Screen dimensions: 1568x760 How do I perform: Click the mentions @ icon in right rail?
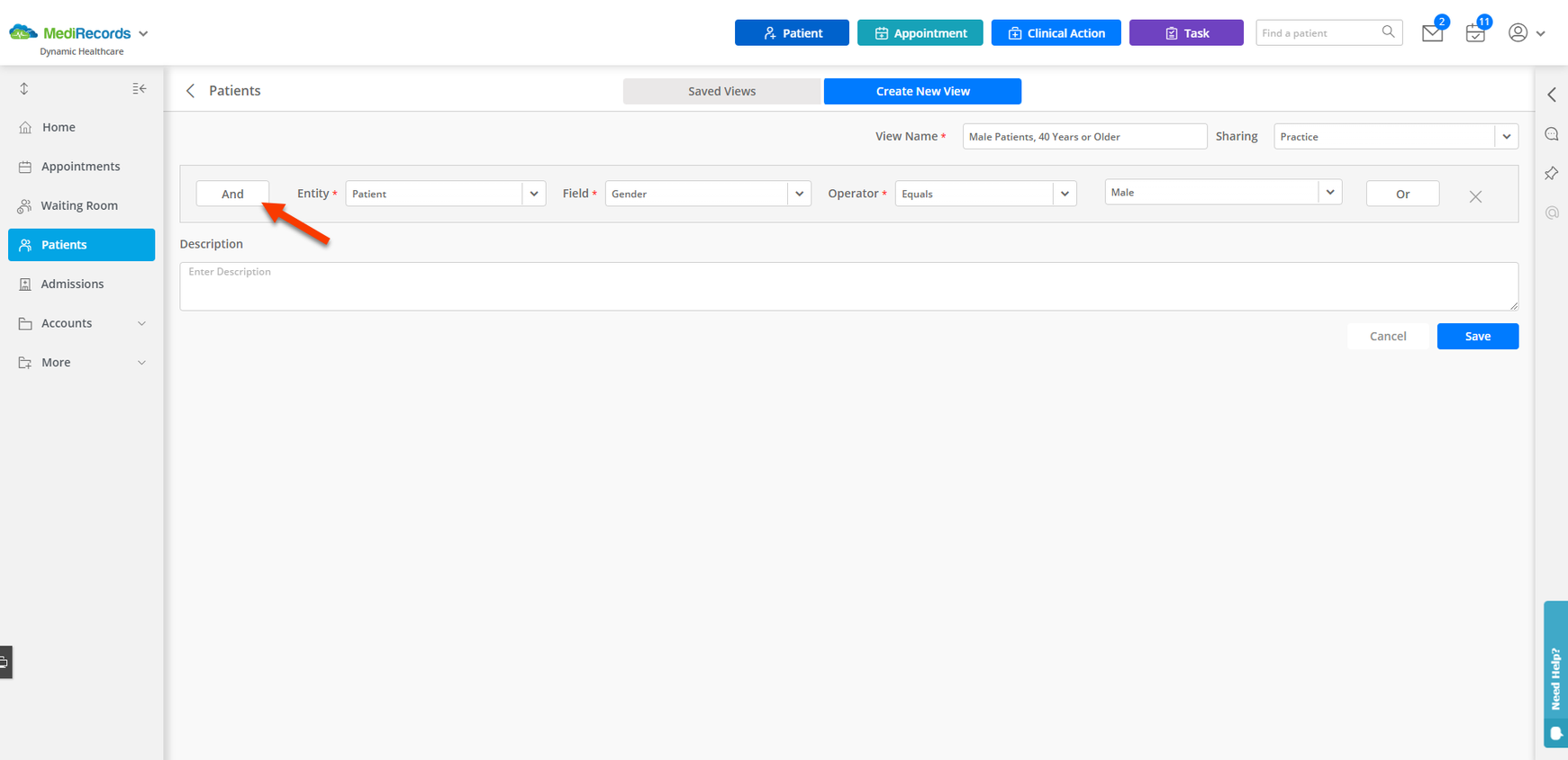pyautogui.click(x=1552, y=213)
